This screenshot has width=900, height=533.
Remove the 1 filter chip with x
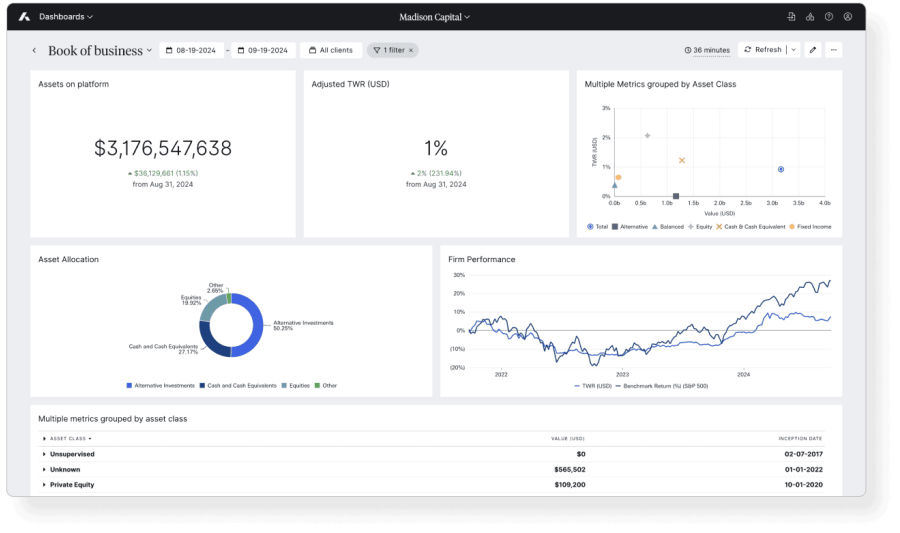click(x=411, y=50)
